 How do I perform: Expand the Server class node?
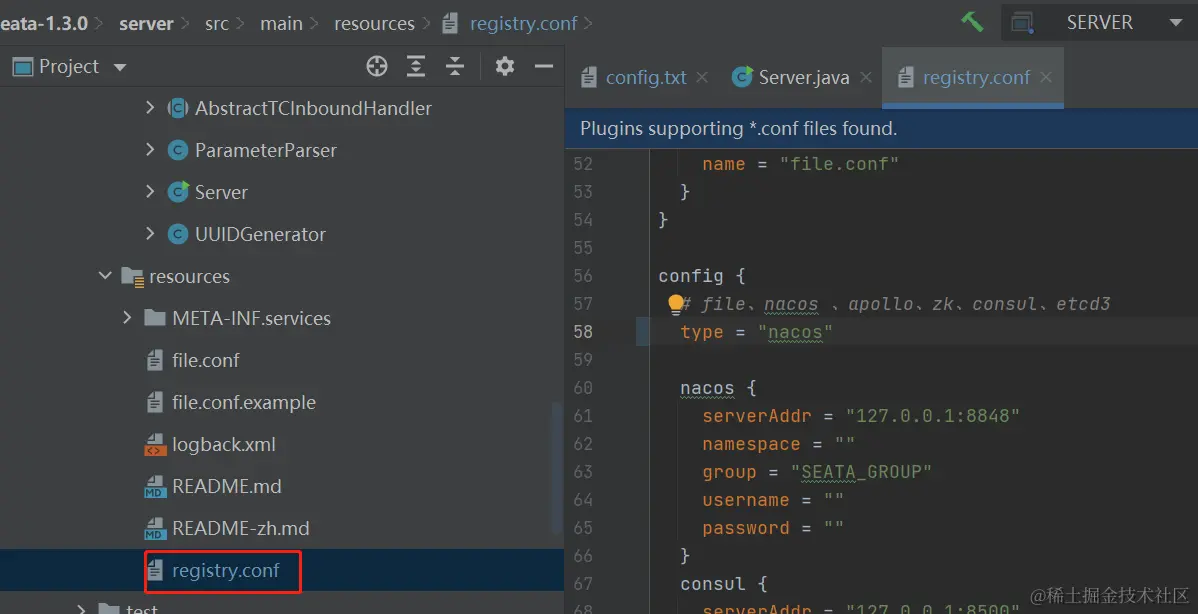click(150, 192)
